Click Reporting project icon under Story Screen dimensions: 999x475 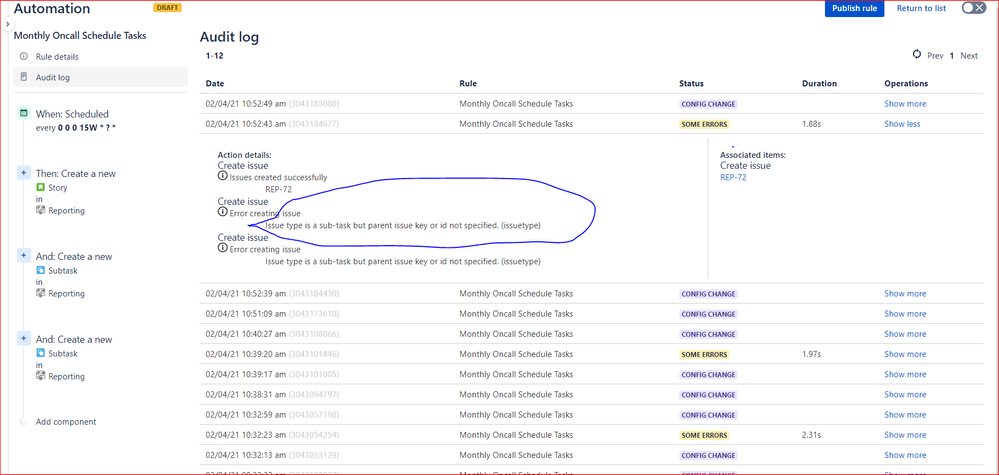[x=41, y=210]
